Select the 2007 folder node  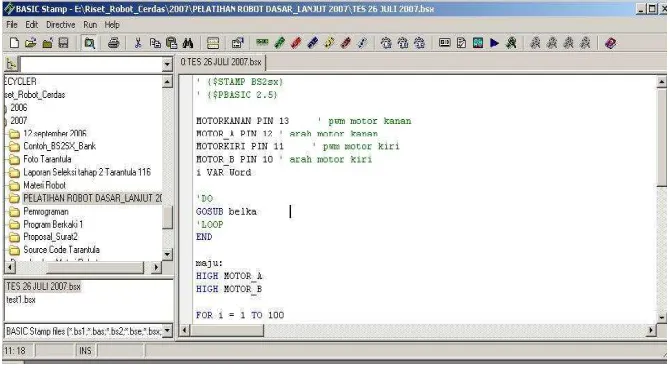(18, 120)
